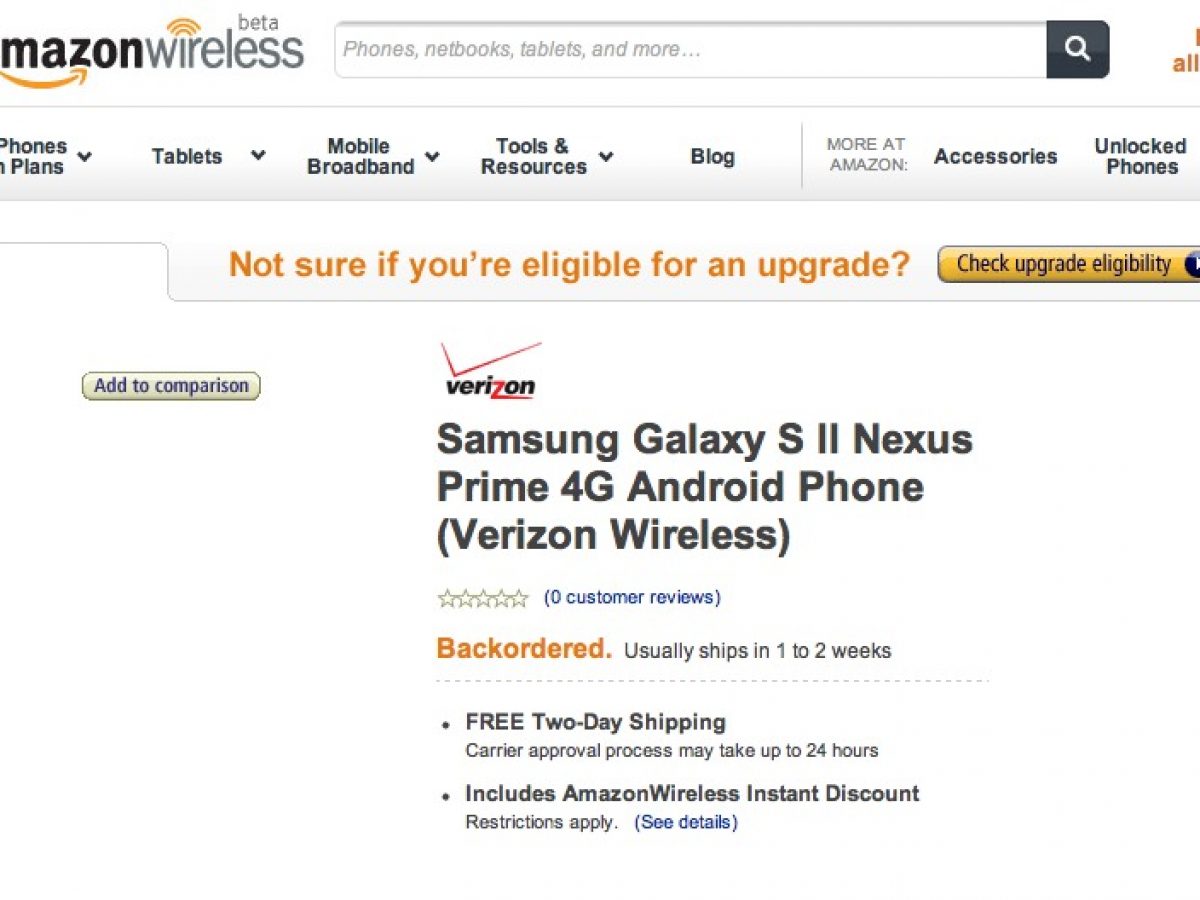This screenshot has height=900, width=1200.
Task: Open the Tablets menu label
Action: click(187, 157)
